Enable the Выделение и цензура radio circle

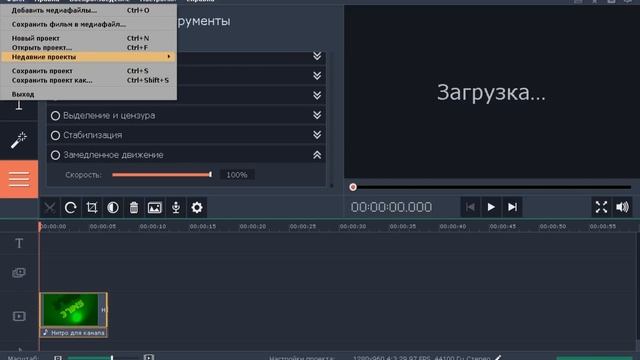(x=55, y=116)
